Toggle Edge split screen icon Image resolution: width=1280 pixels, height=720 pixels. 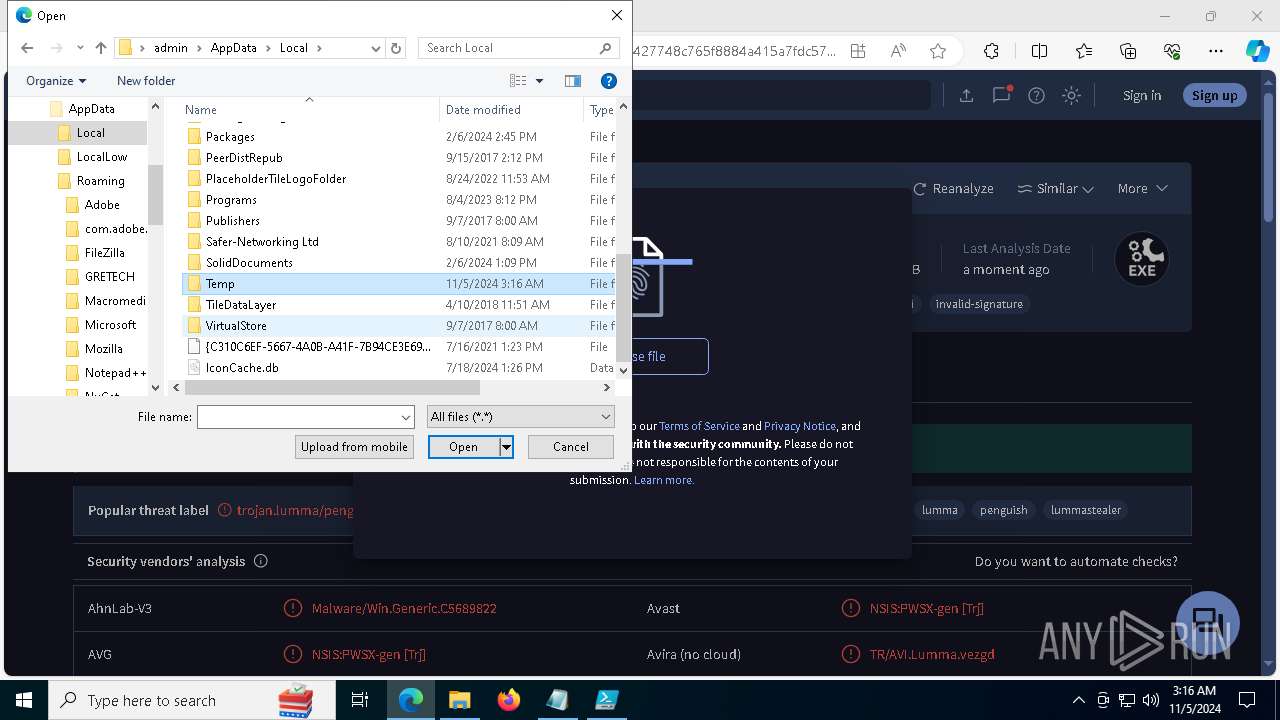1039,51
